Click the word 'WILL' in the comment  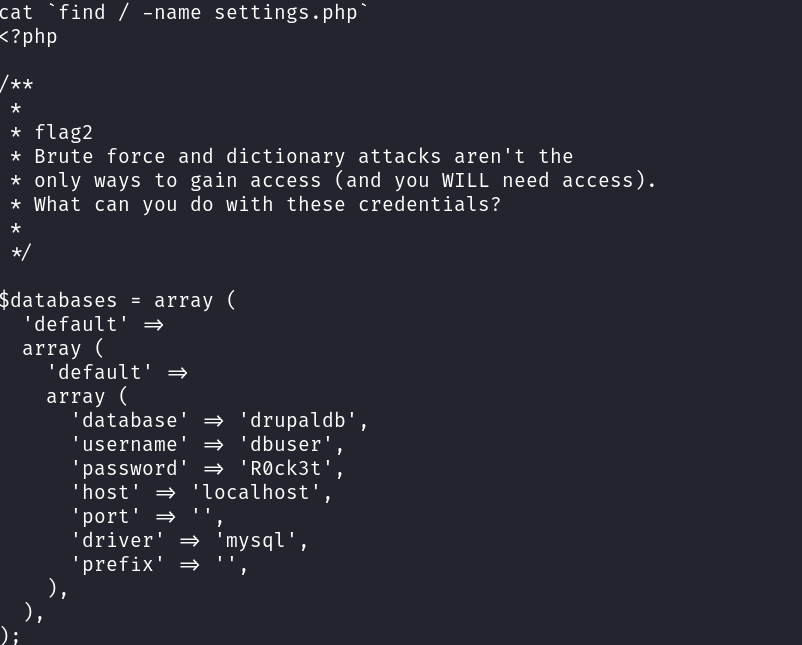click(466, 180)
